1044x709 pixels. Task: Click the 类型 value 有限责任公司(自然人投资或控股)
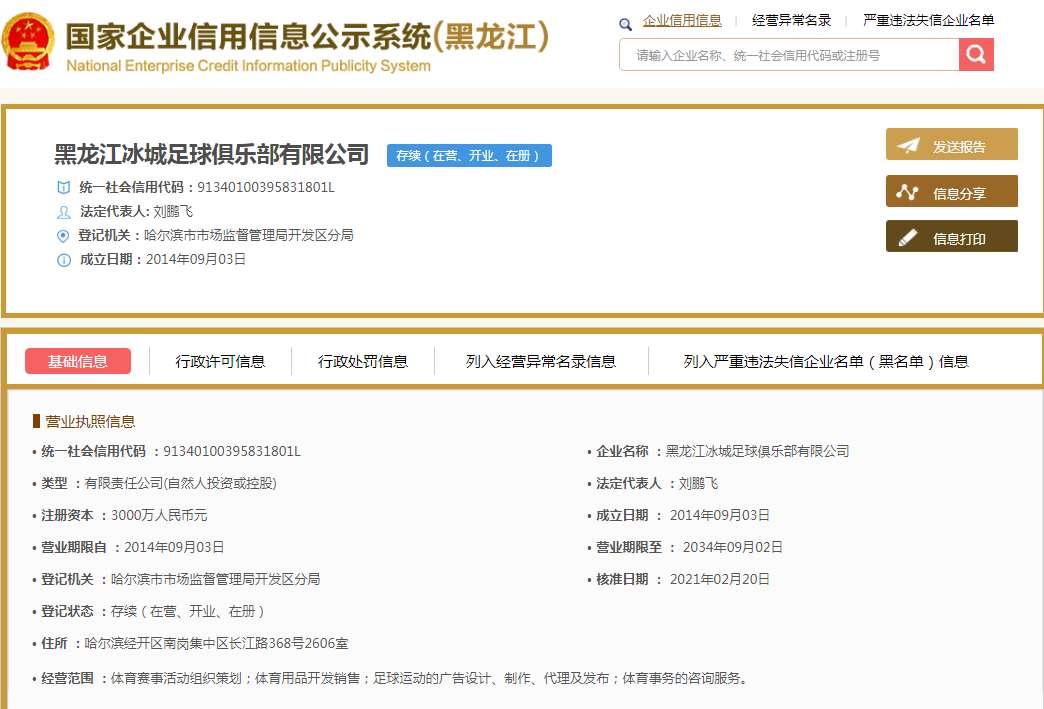pos(180,483)
